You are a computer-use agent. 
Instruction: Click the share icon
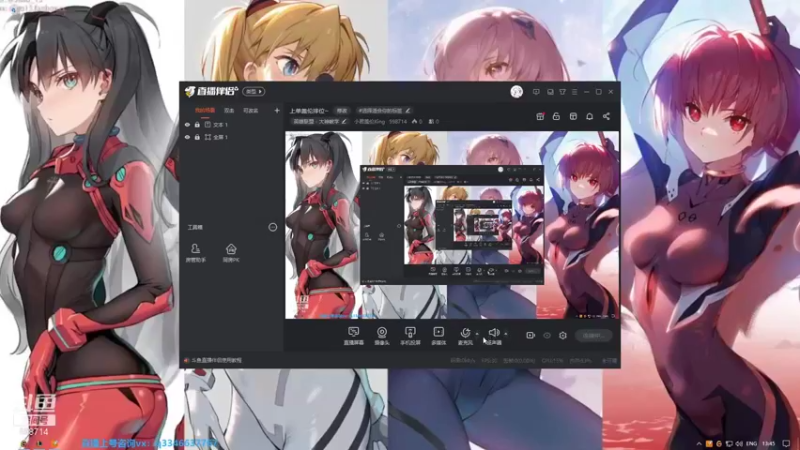(606, 116)
